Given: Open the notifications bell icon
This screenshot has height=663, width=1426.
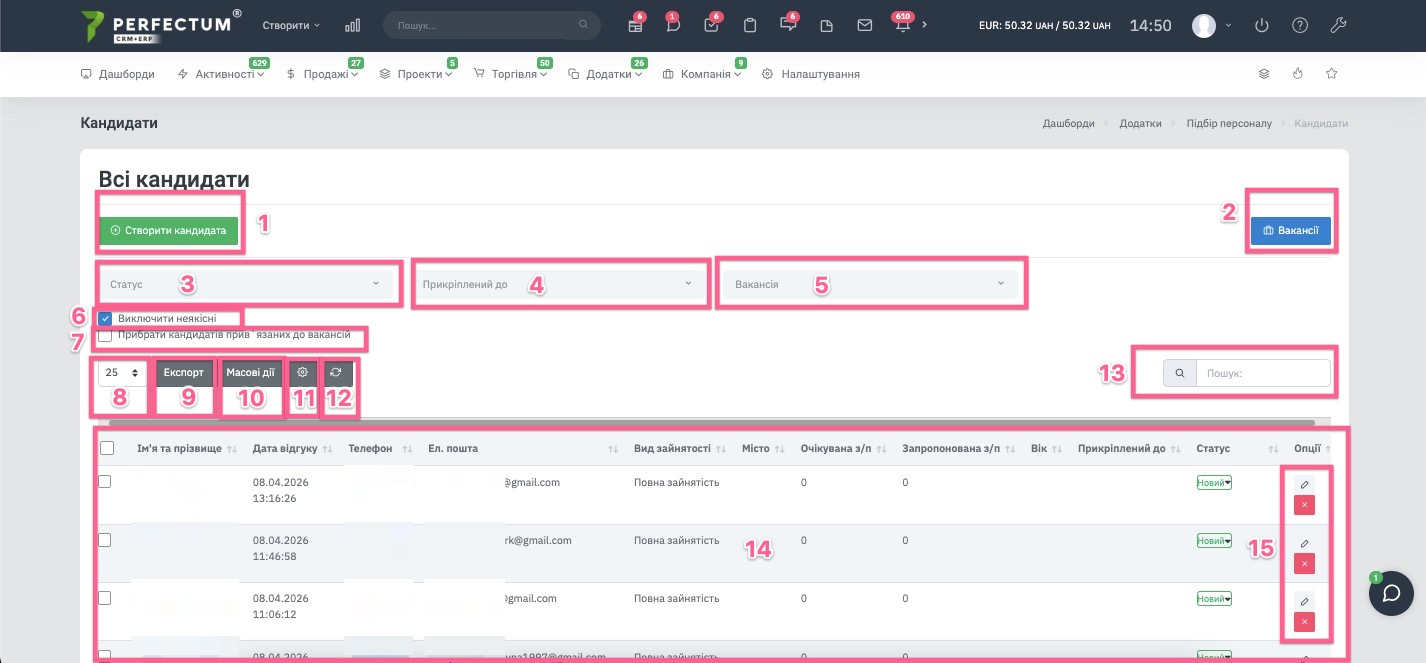Looking at the screenshot, I should click(903, 26).
